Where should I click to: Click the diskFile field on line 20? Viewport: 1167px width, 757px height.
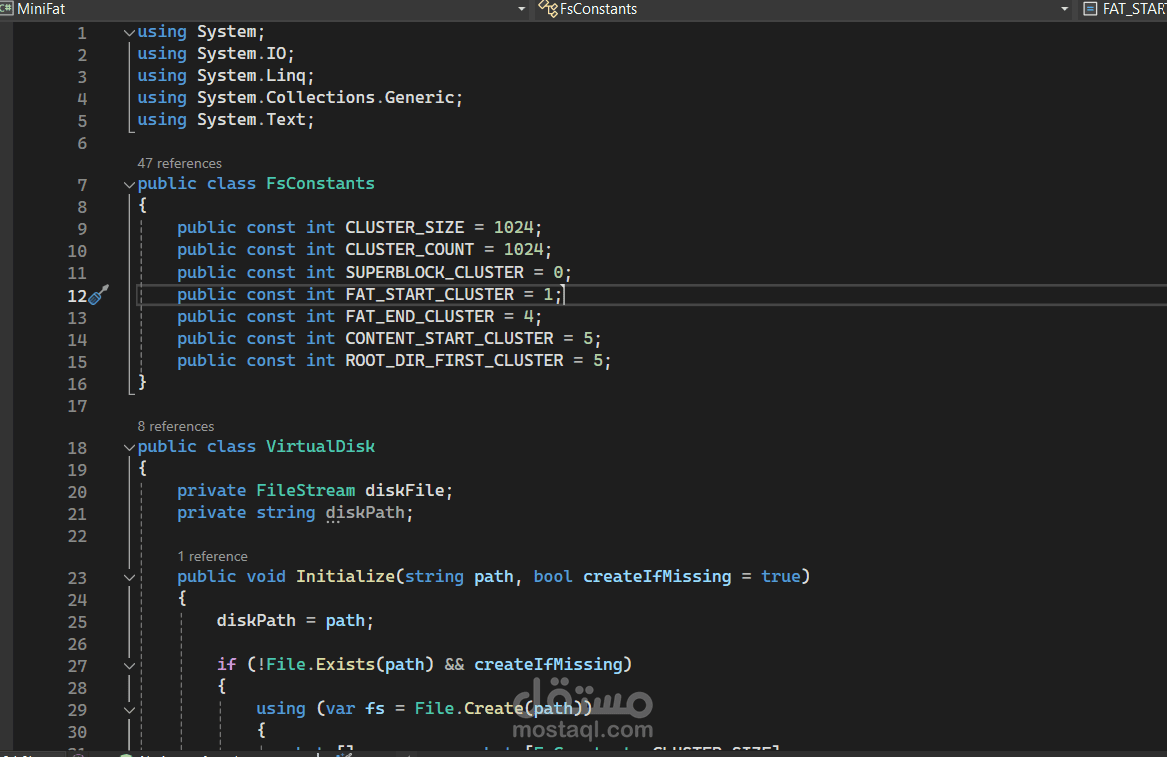coord(404,491)
